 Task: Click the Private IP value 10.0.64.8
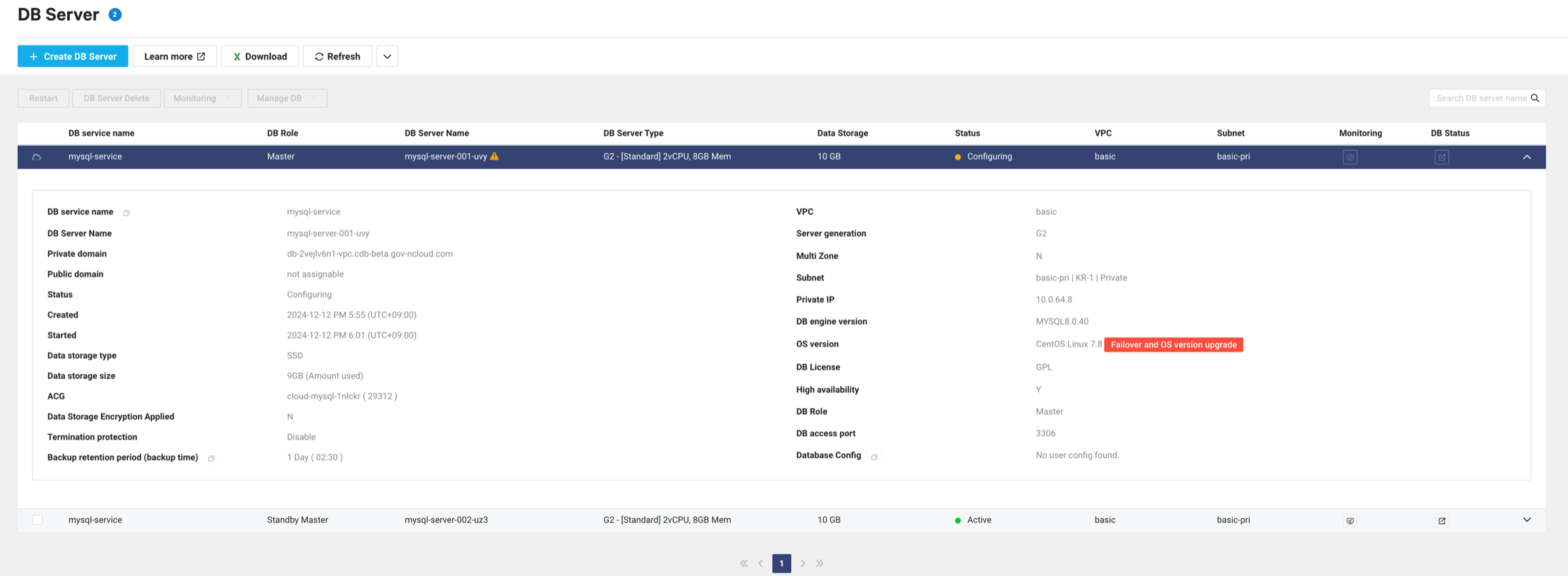1054,300
